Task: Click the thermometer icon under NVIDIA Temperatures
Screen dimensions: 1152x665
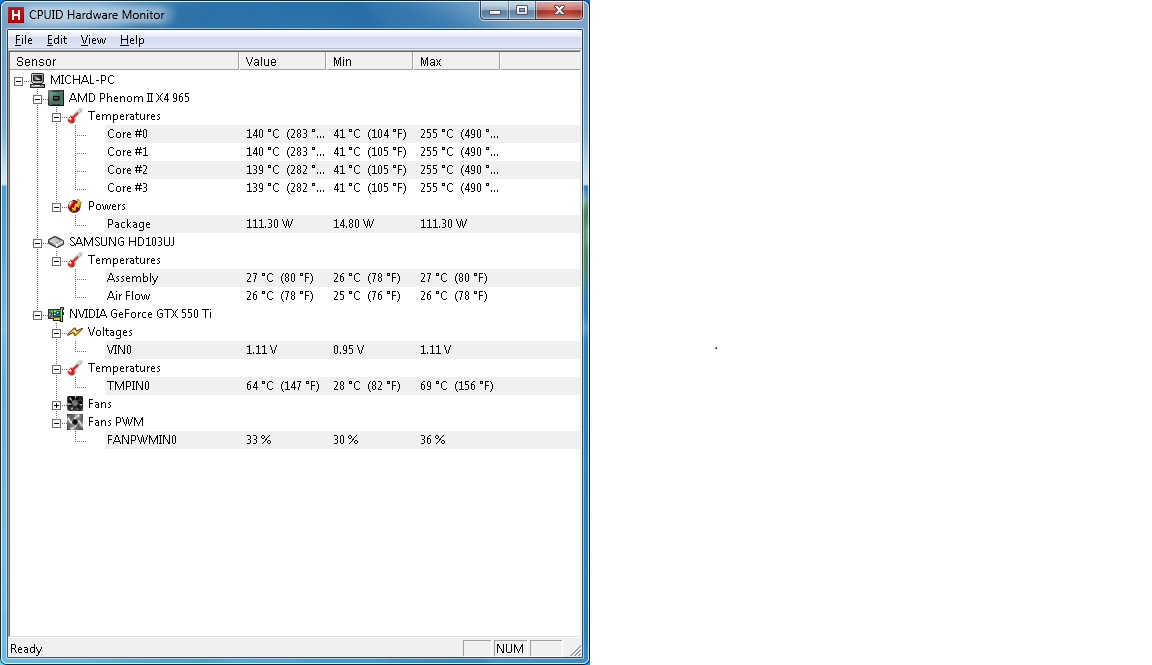Action: (x=75, y=368)
